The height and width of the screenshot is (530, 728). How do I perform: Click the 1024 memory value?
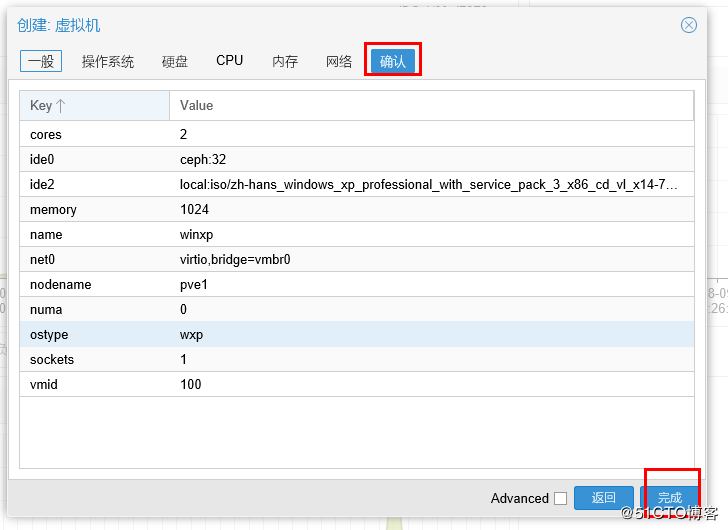(194, 209)
